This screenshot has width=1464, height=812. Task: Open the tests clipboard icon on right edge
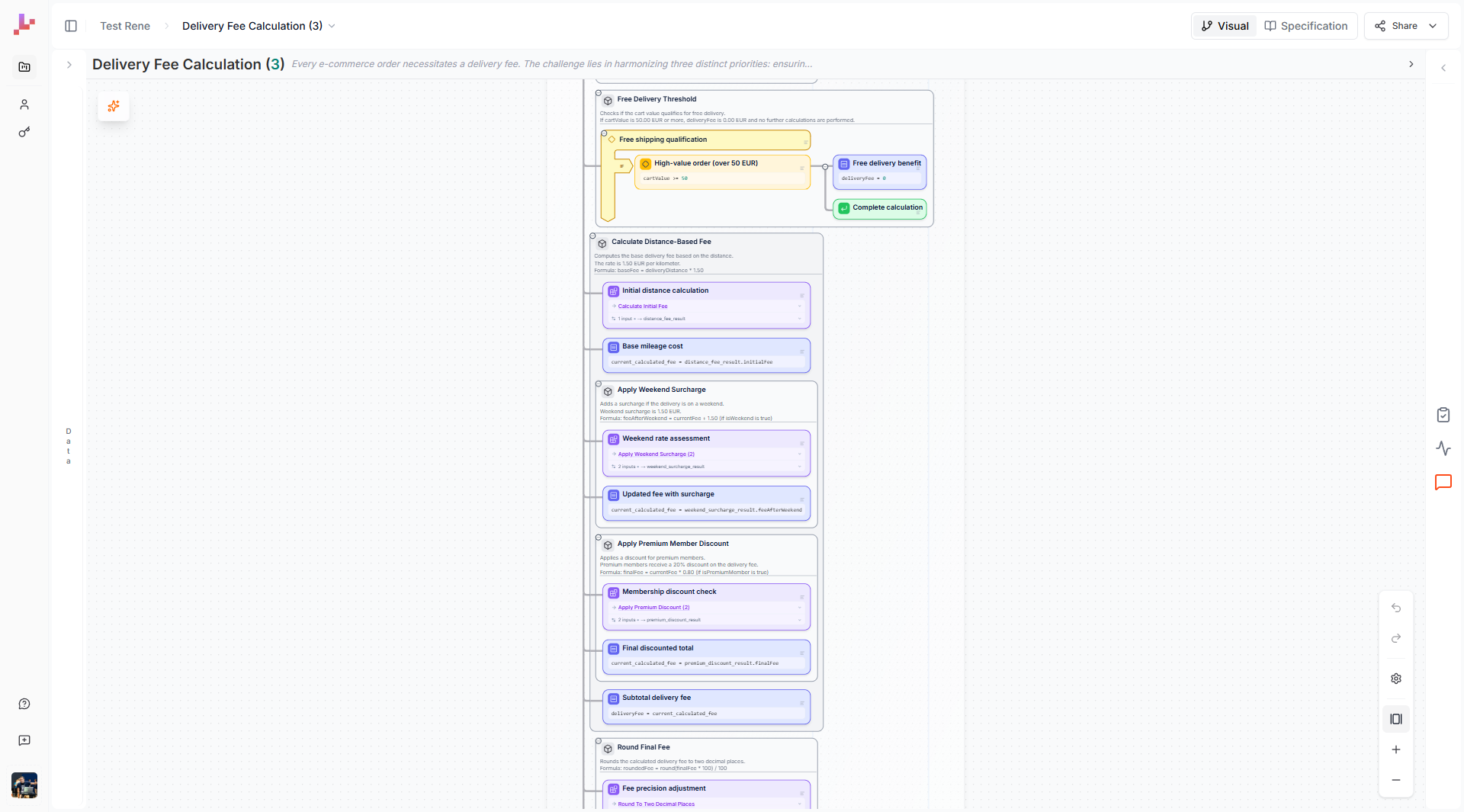point(1443,415)
